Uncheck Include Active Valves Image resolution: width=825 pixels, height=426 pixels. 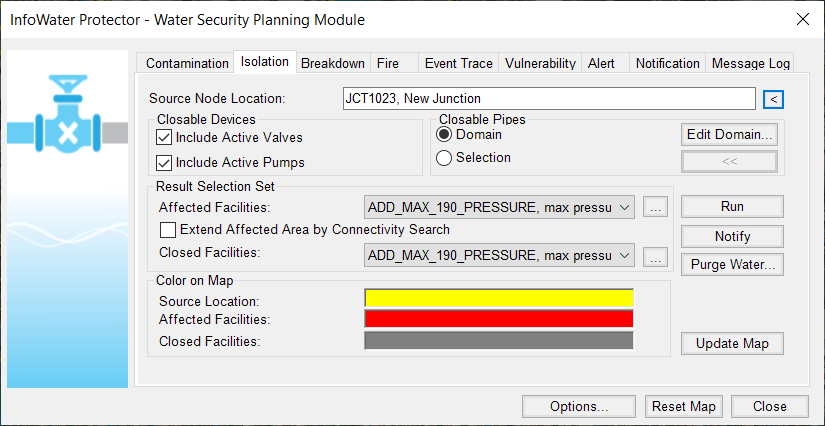tap(164, 138)
